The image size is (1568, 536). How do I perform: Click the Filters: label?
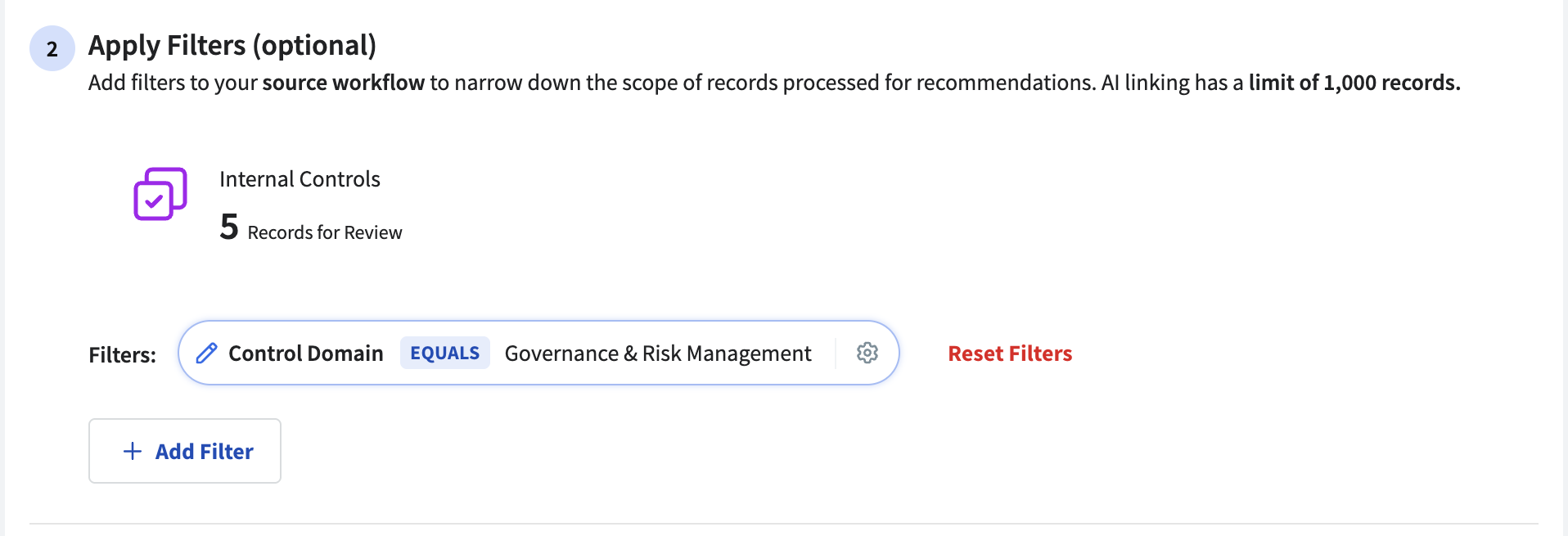[123, 355]
